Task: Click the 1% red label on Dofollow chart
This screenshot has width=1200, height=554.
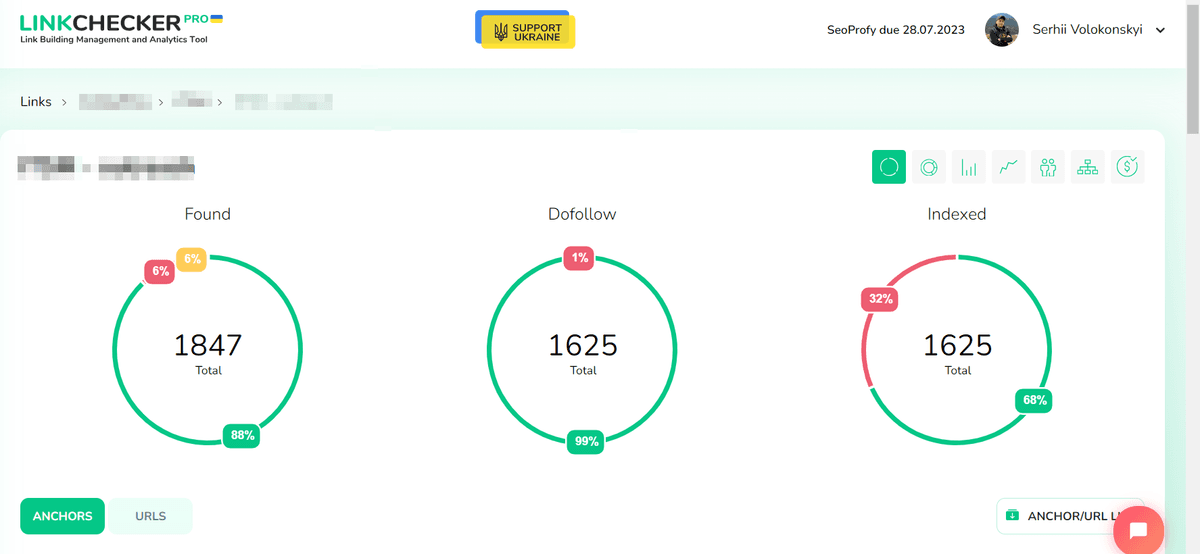Action: pyautogui.click(x=580, y=258)
